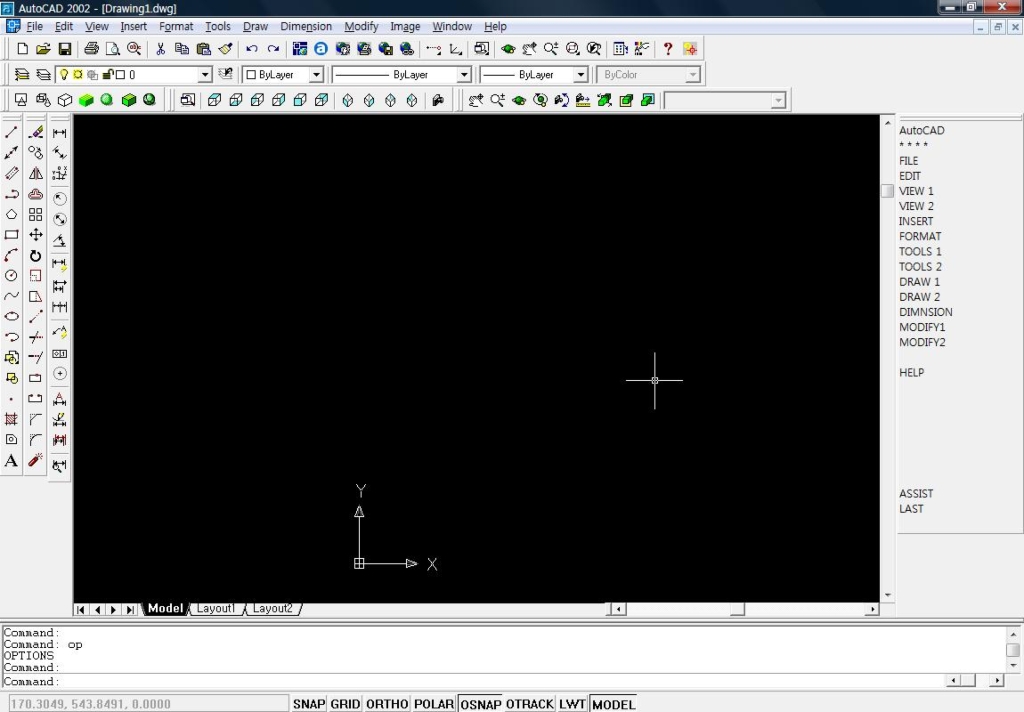Select the Rectangle draw tool
The width and height of the screenshot is (1024, 712).
tap(11, 235)
